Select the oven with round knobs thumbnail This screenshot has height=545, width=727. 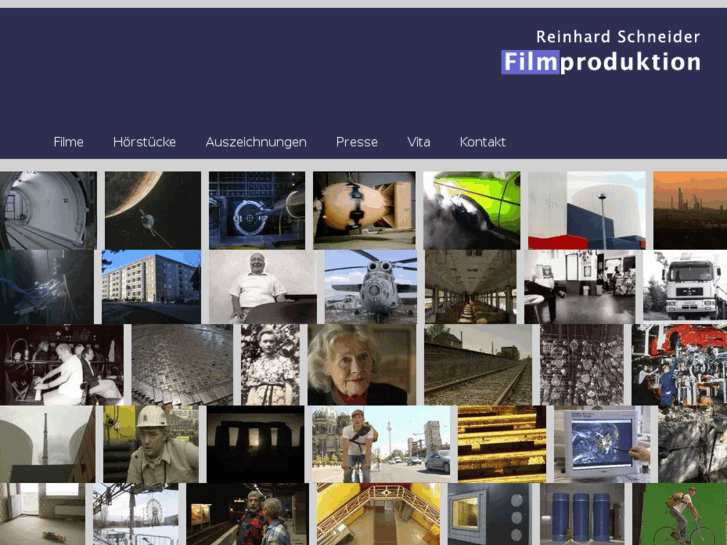click(x=490, y=514)
